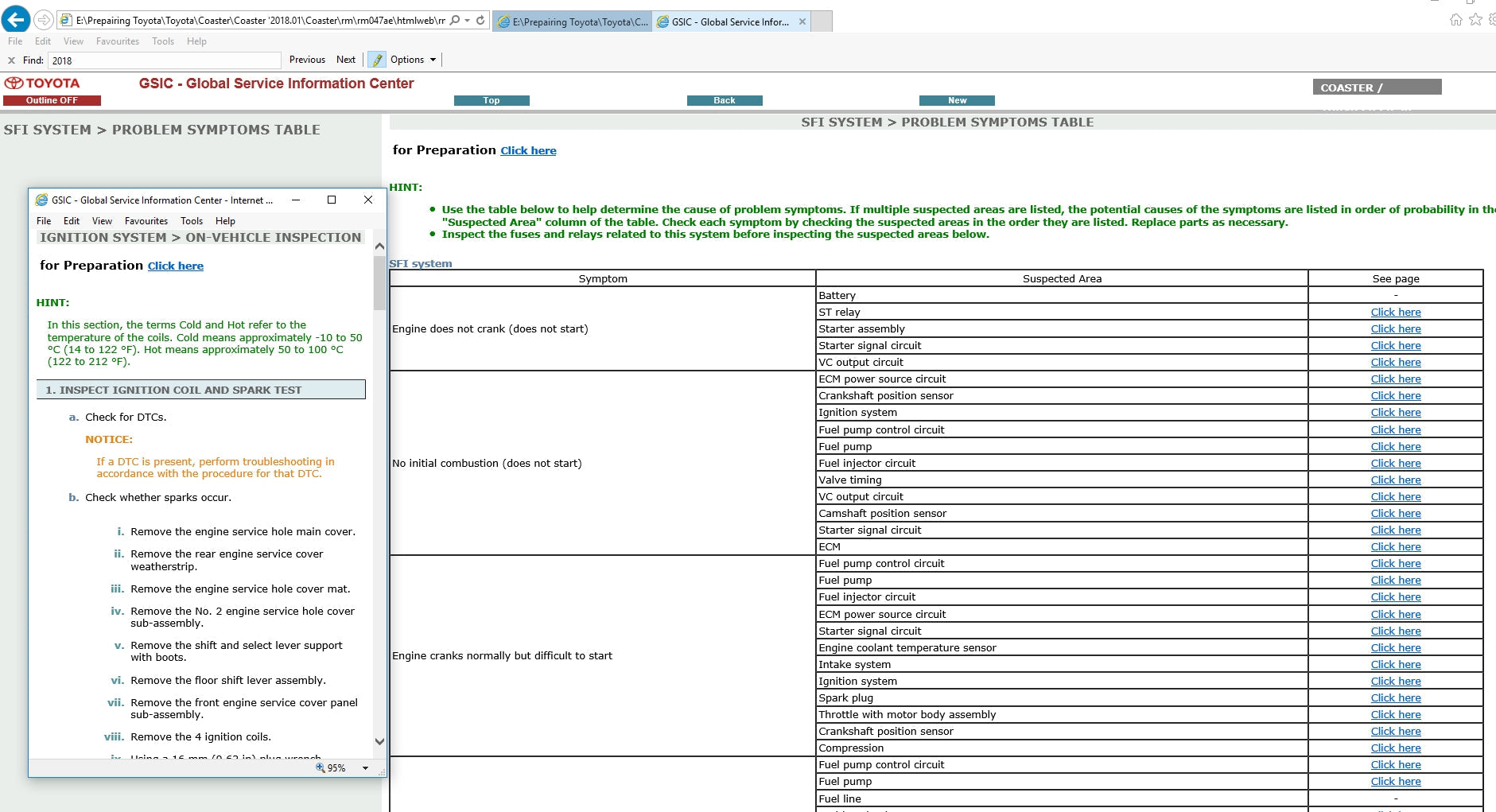The height and width of the screenshot is (812, 1496).
Task: Open the address bar autocomplete dropdown arrow
Action: [468, 21]
